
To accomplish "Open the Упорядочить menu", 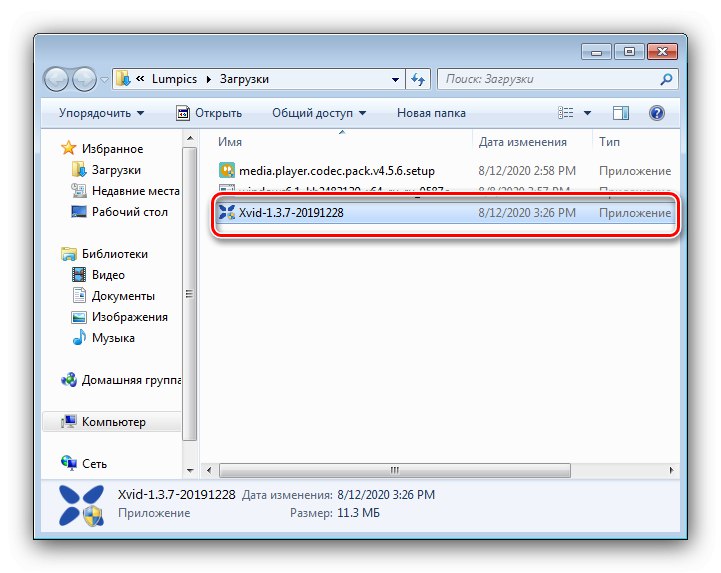I will (101, 113).
